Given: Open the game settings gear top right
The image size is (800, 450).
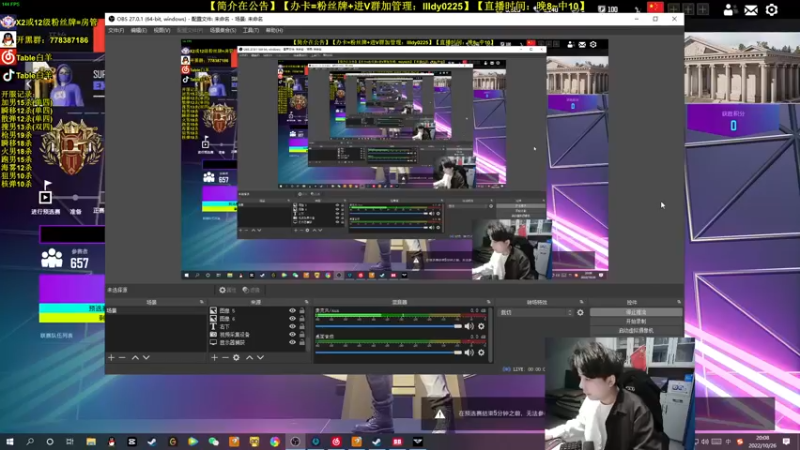Looking at the screenshot, I should (x=771, y=10).
